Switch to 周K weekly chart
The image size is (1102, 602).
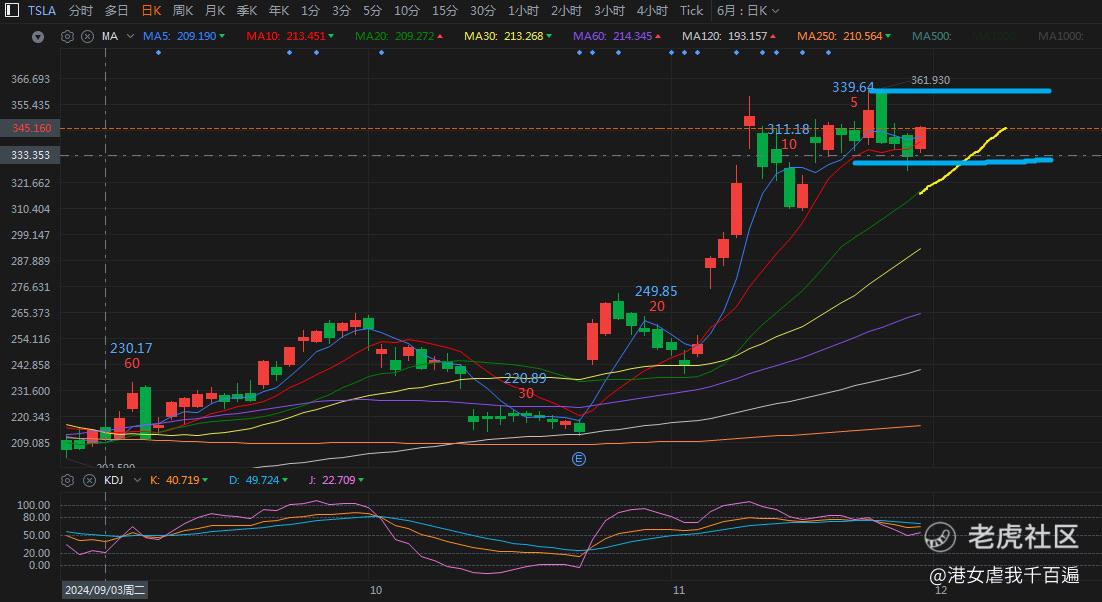[183, 11]
